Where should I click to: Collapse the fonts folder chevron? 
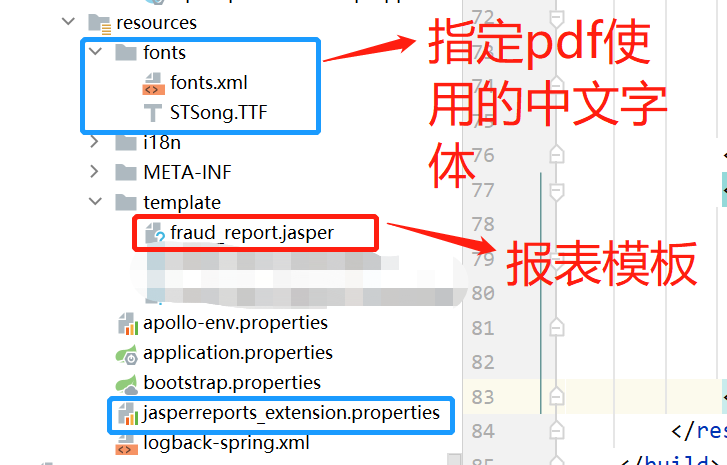(96, 51)
